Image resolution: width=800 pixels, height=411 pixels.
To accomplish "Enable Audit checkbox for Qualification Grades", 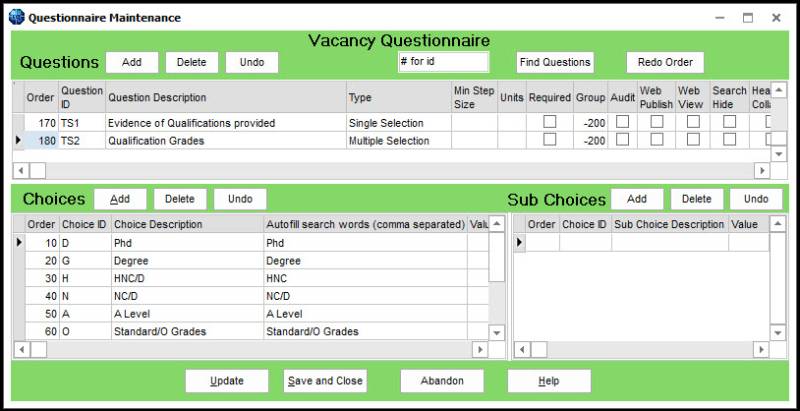I will point(622,140).
